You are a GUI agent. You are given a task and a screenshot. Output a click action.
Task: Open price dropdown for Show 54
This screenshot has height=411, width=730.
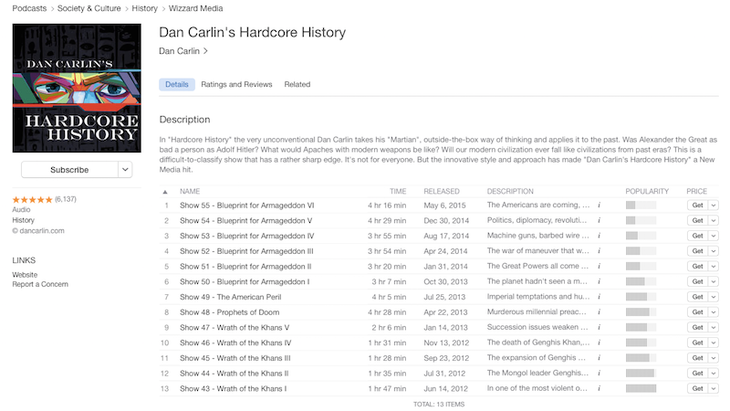pyautogui.click(x=713, y=221)
